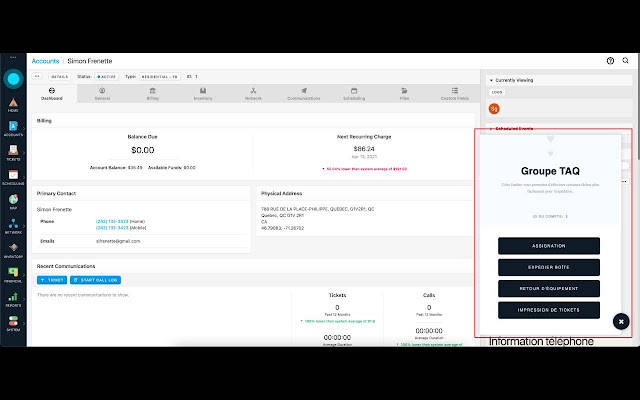Click Start Call Log button

(x=96, y=280)
